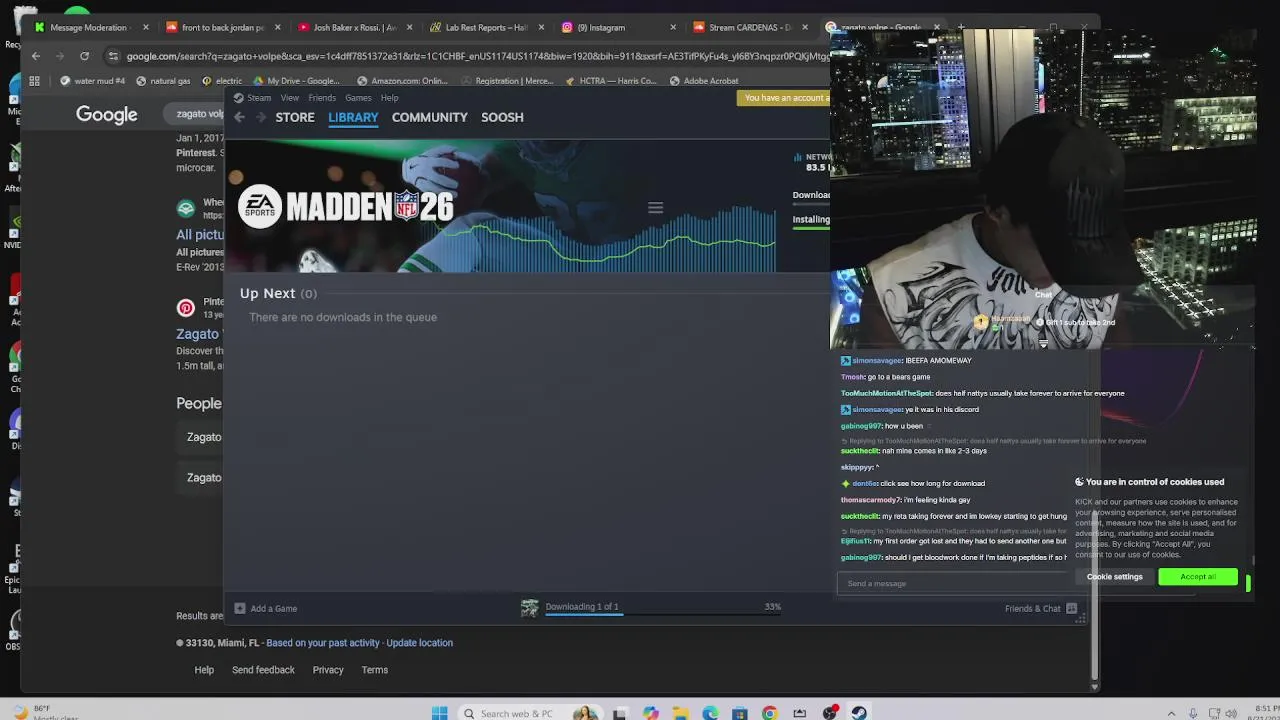
Task: Go to the Steam STORE tab
Action: click(295, 117)
